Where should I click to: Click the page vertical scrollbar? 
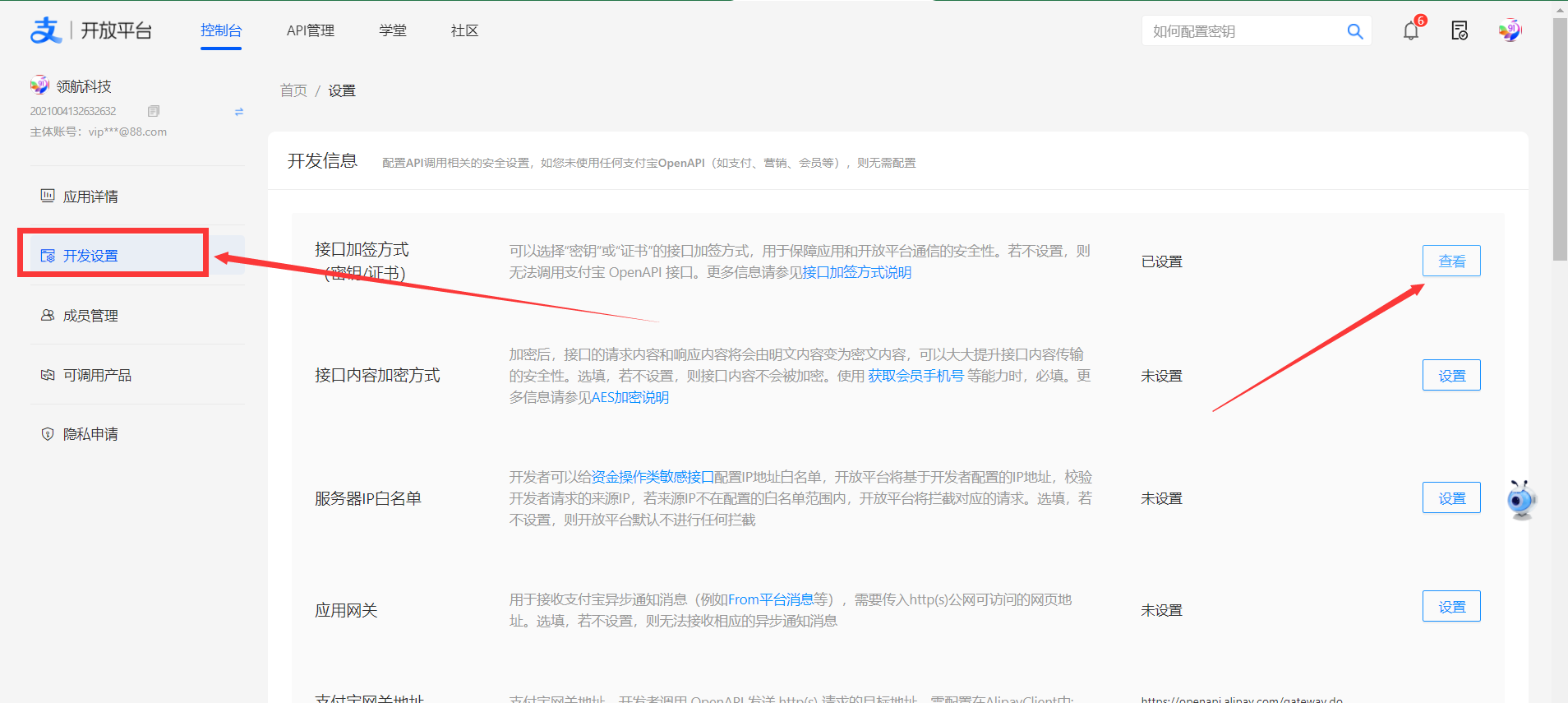click(x=1560, y=140)
